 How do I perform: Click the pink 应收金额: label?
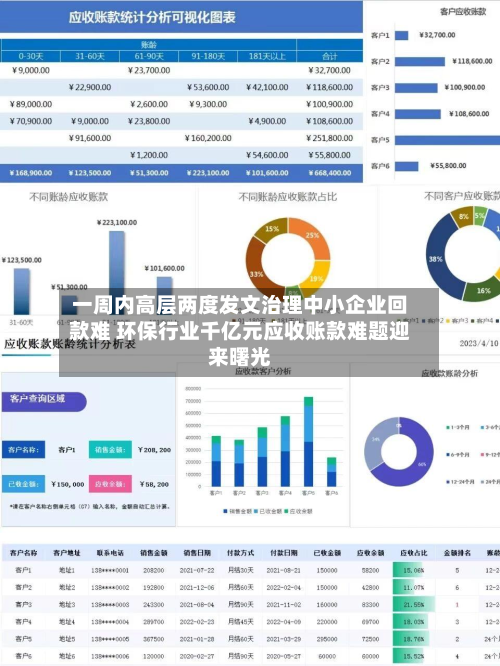tap(110, 484)
